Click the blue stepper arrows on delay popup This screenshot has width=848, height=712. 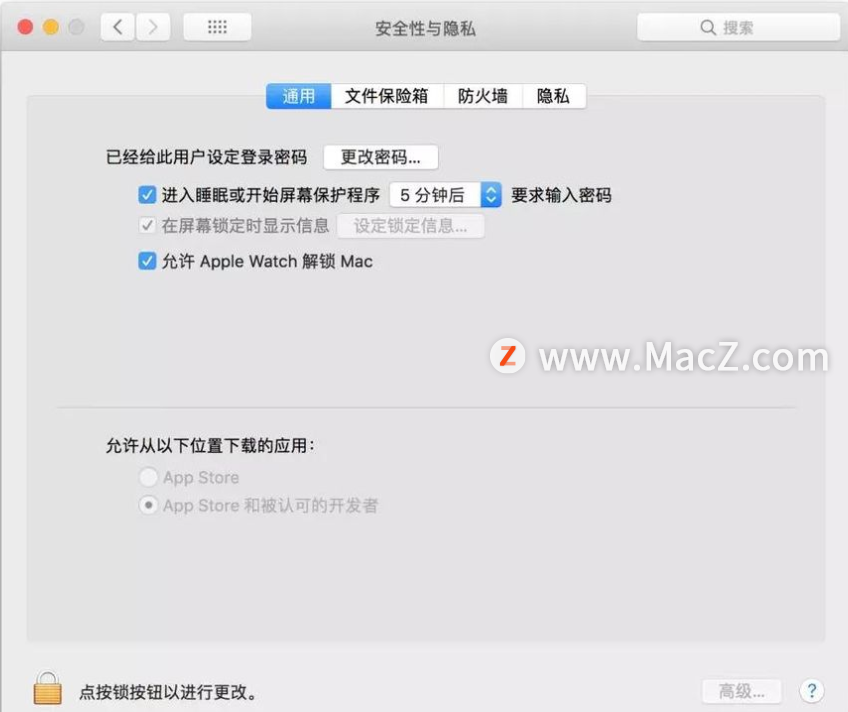[491, 195]
